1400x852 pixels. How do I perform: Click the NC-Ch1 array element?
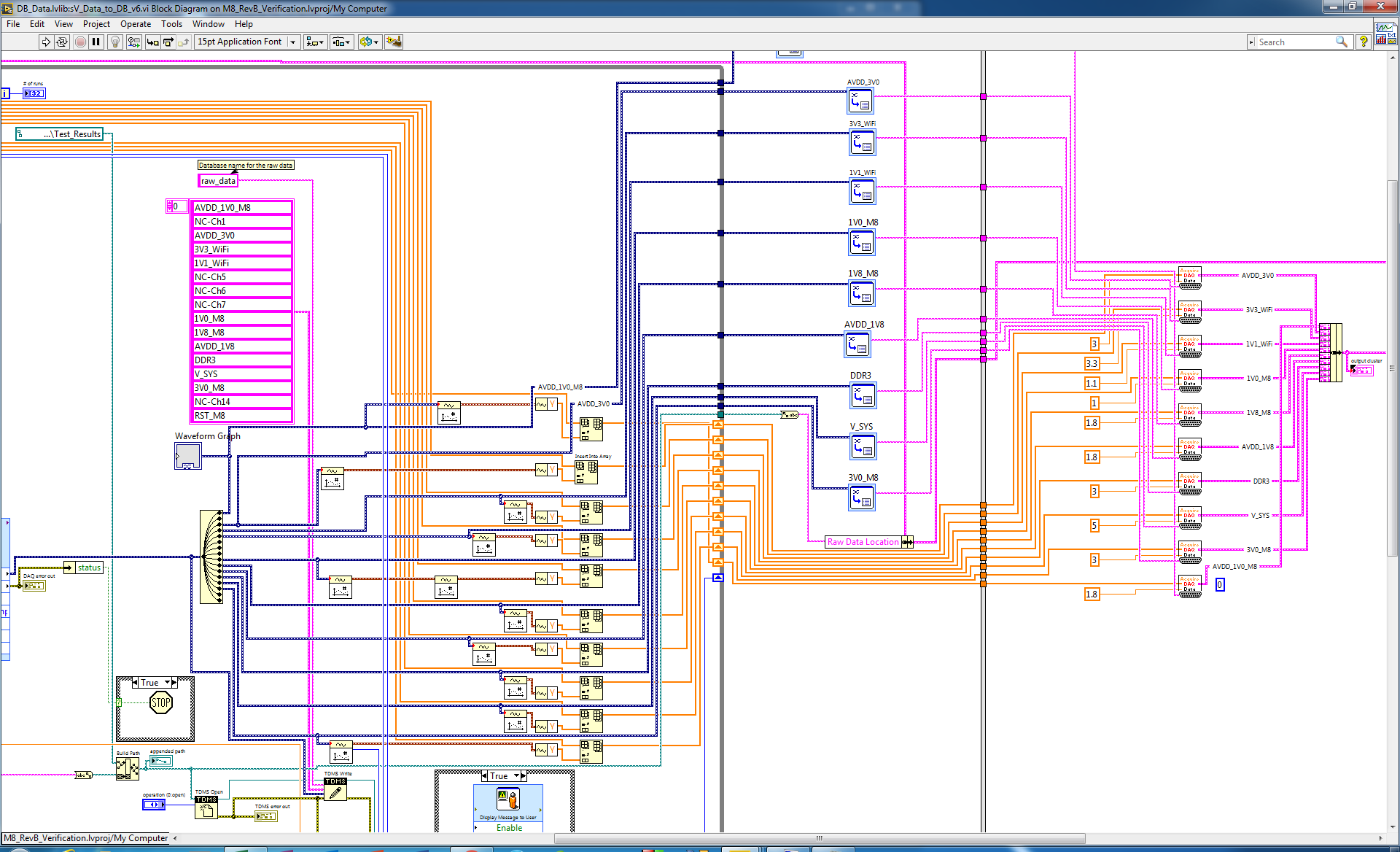[x=242, y=222]
